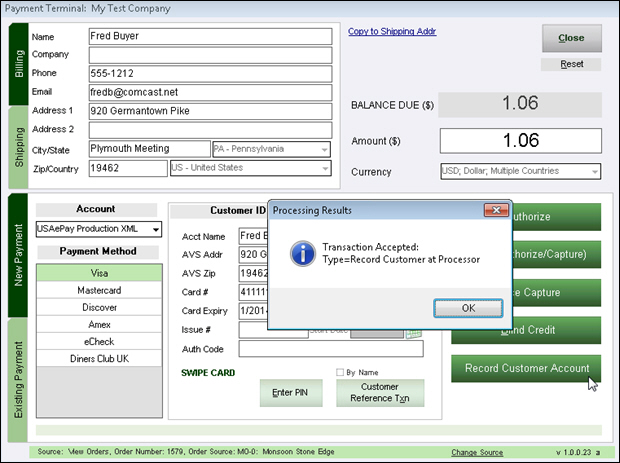Click the calendar icon beside Start Date
This screenshot has height=463, width=620.
pos(415,332)
